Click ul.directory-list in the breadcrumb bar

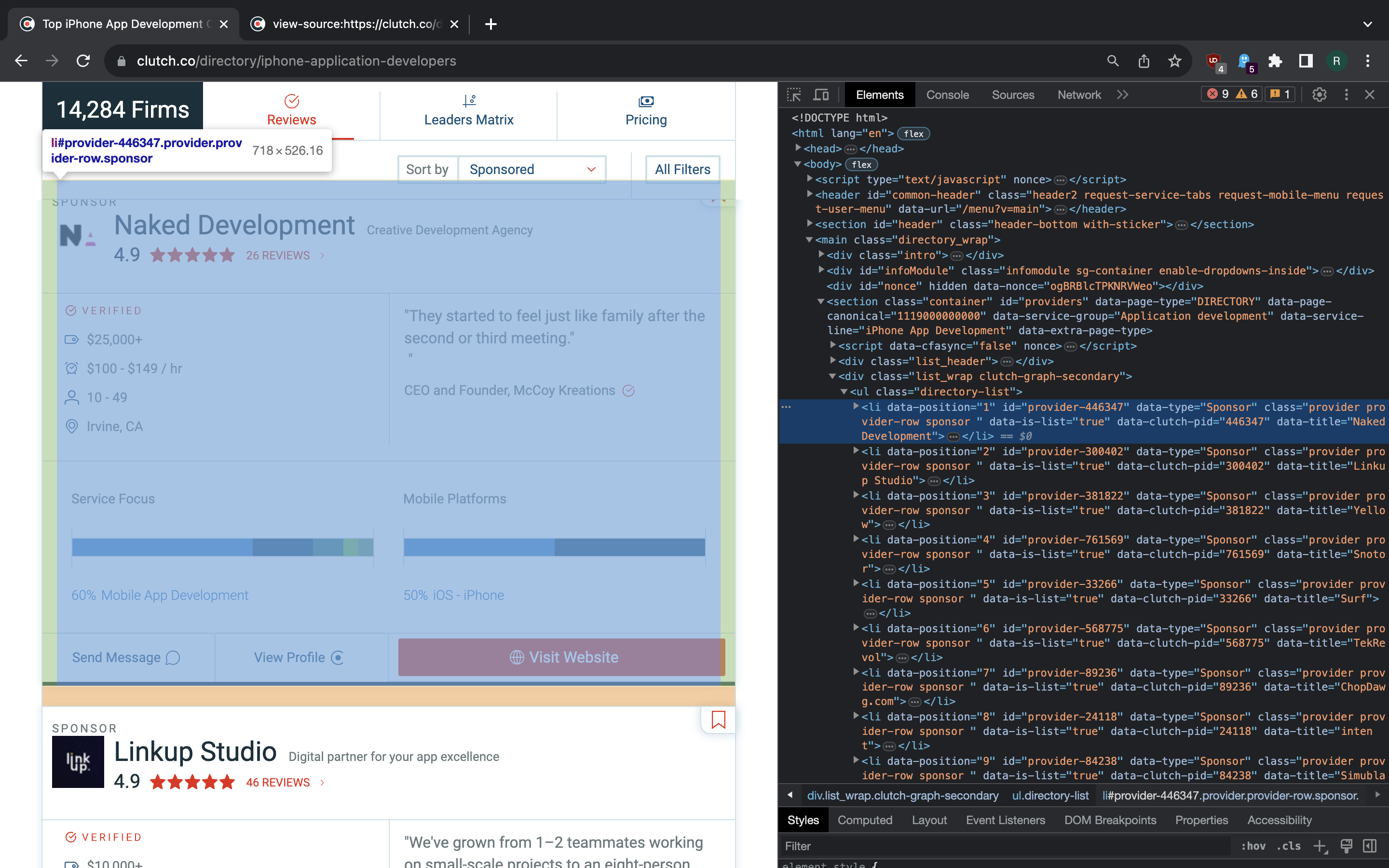tap(1050, 796)
